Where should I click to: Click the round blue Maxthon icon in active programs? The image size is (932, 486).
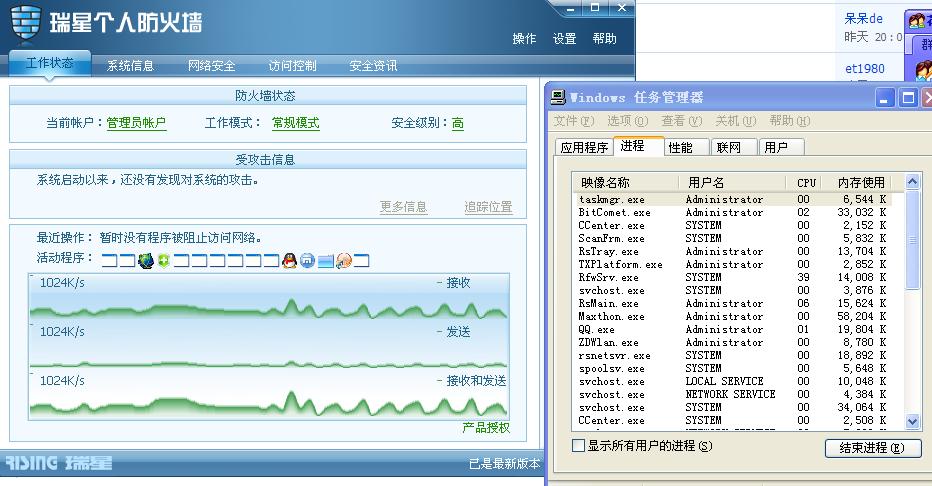pyautogui.click(x=307, y=260)
